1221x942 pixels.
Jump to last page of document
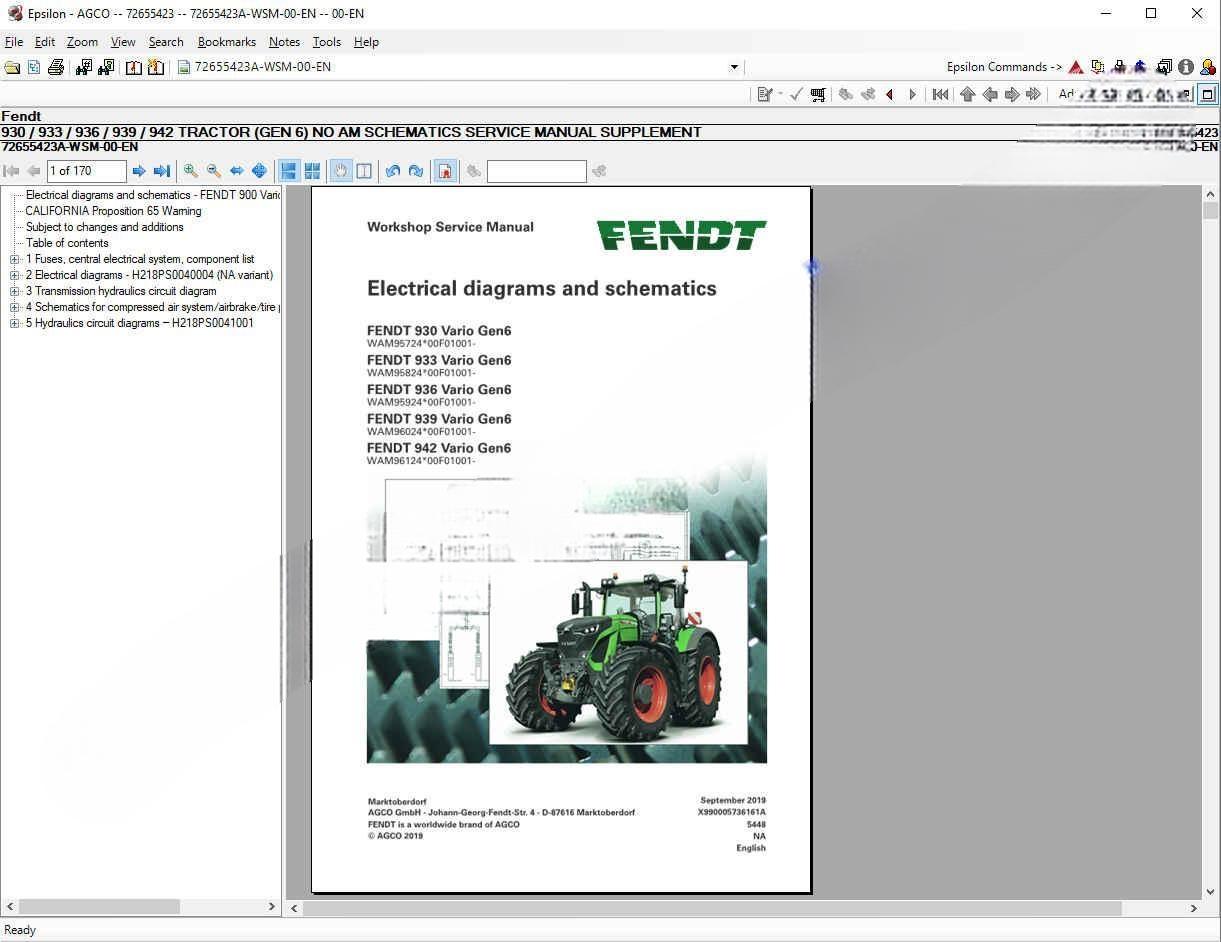point(161,171)
